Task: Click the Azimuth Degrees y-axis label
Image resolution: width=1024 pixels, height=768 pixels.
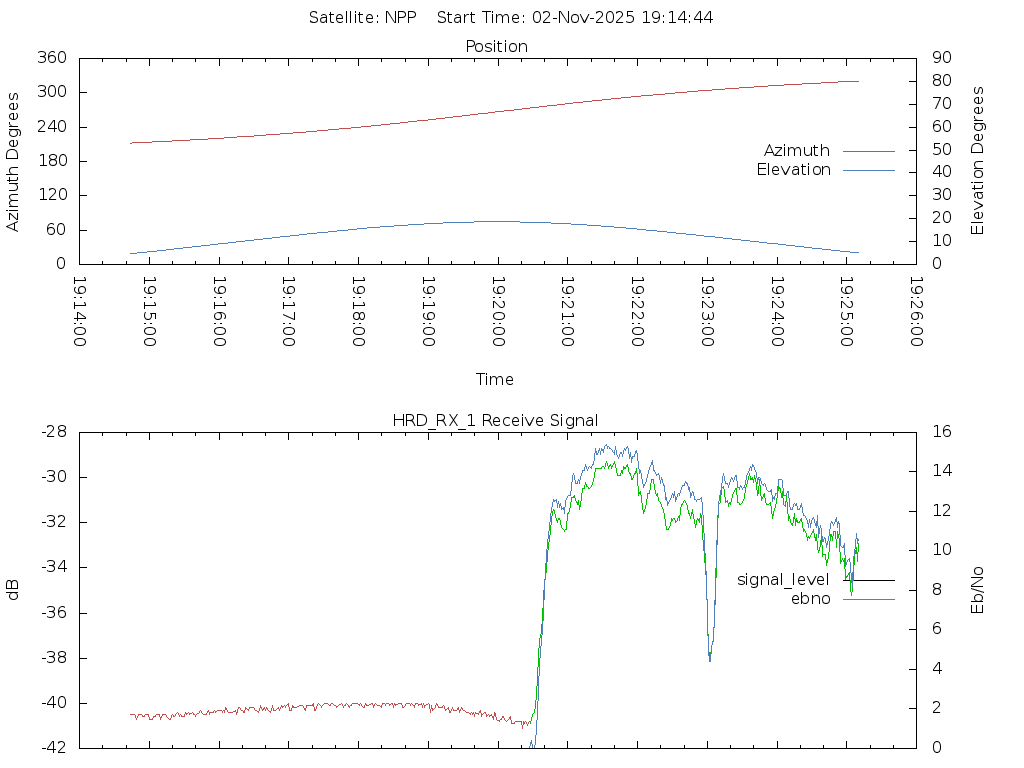Action: (x=14, y=161)
